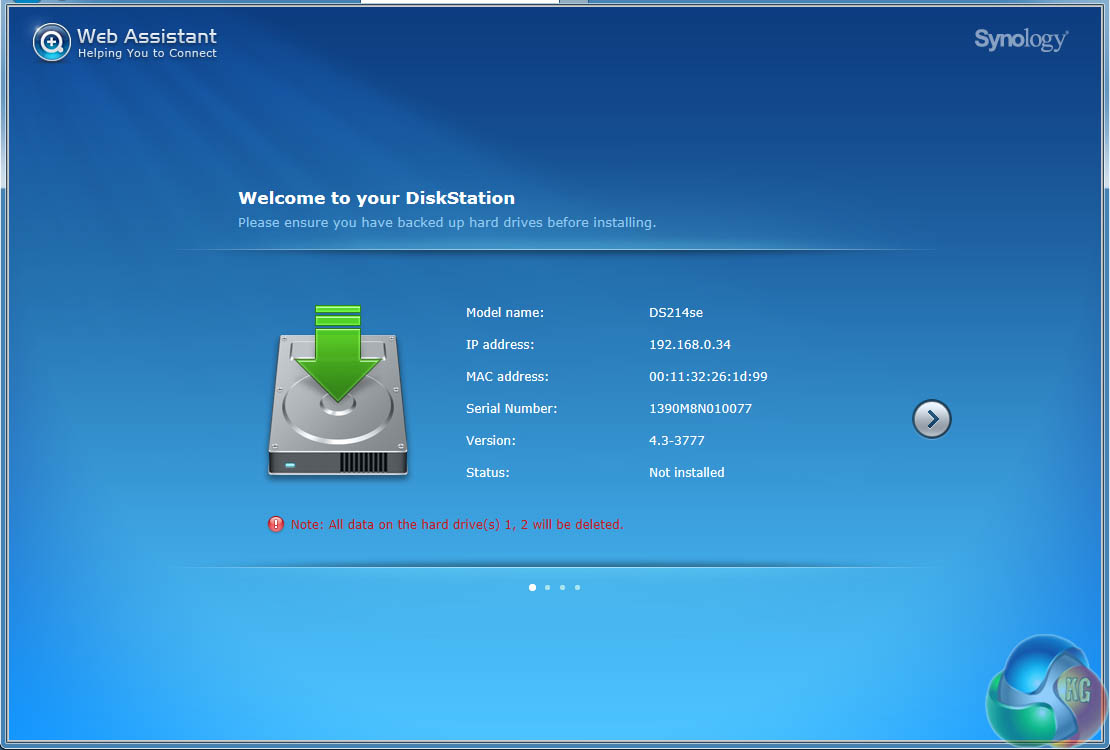
Task: Click the 'Serial Number:' label
Action: (511, 408)
